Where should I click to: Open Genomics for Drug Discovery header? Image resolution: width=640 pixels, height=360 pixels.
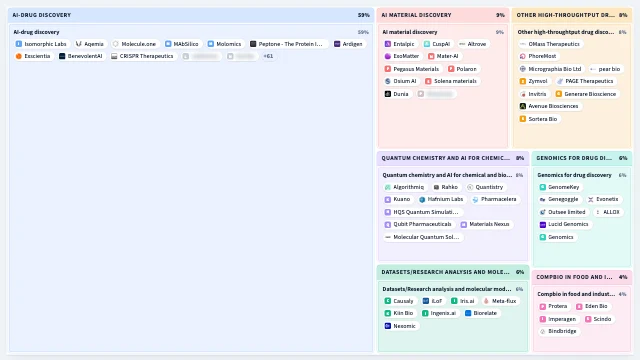[582, 158]
